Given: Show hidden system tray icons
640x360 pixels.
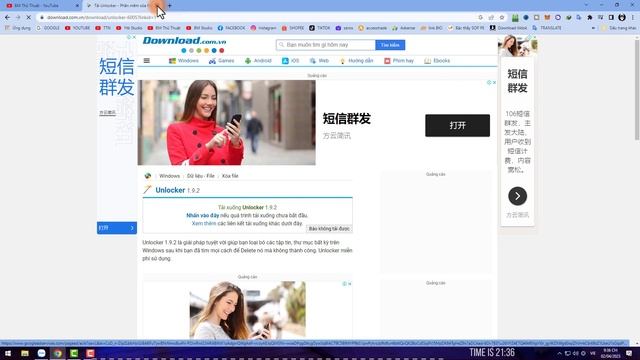Looking at the screenshot, I should (x=560, y=353).
